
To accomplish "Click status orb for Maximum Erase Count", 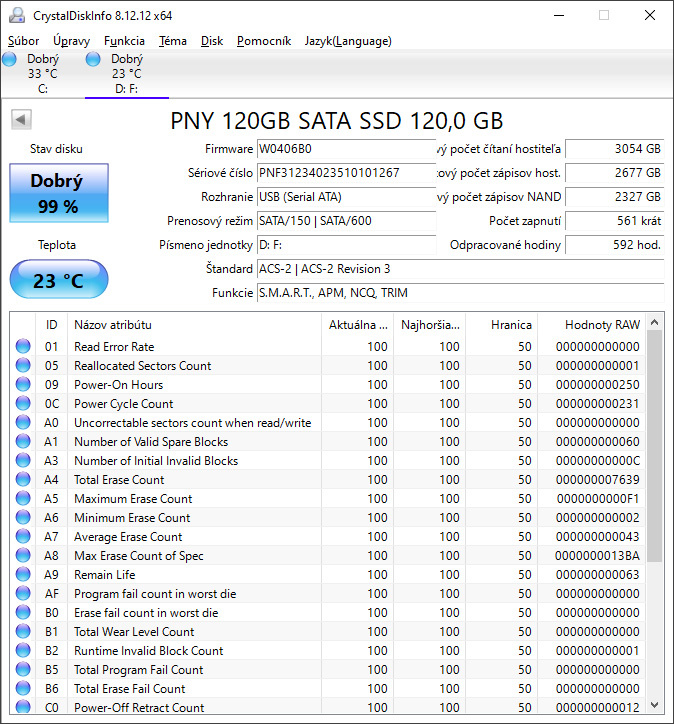I will [x=23, y=498].
